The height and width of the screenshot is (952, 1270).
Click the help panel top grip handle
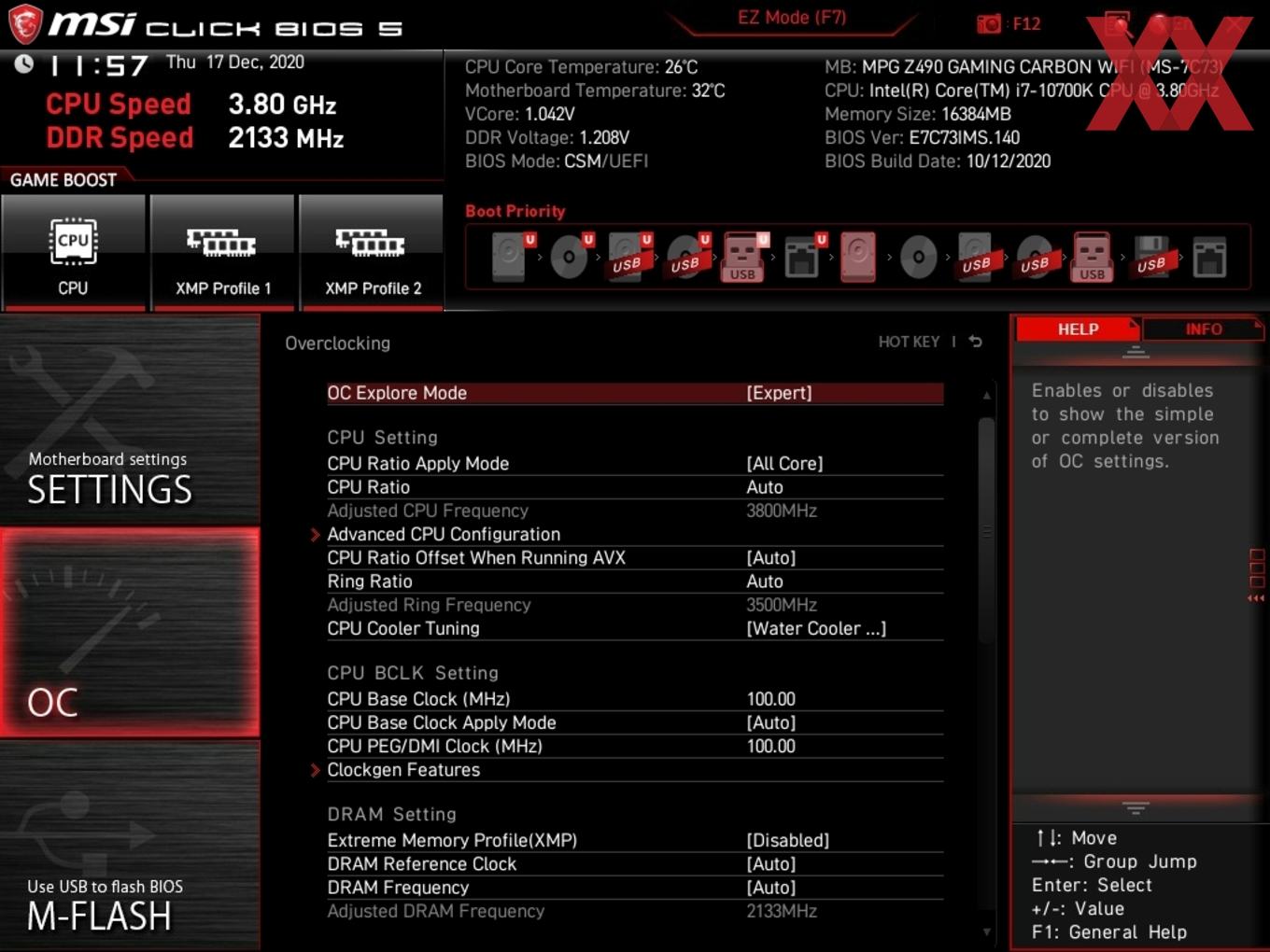[x=1136, y=353]
